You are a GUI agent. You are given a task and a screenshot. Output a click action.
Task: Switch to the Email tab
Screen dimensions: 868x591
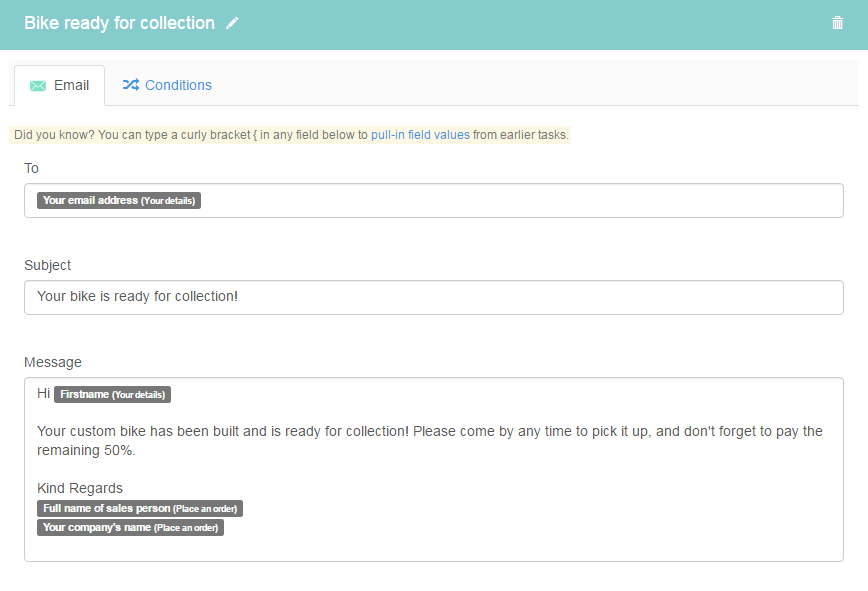[x=59, y=85]
